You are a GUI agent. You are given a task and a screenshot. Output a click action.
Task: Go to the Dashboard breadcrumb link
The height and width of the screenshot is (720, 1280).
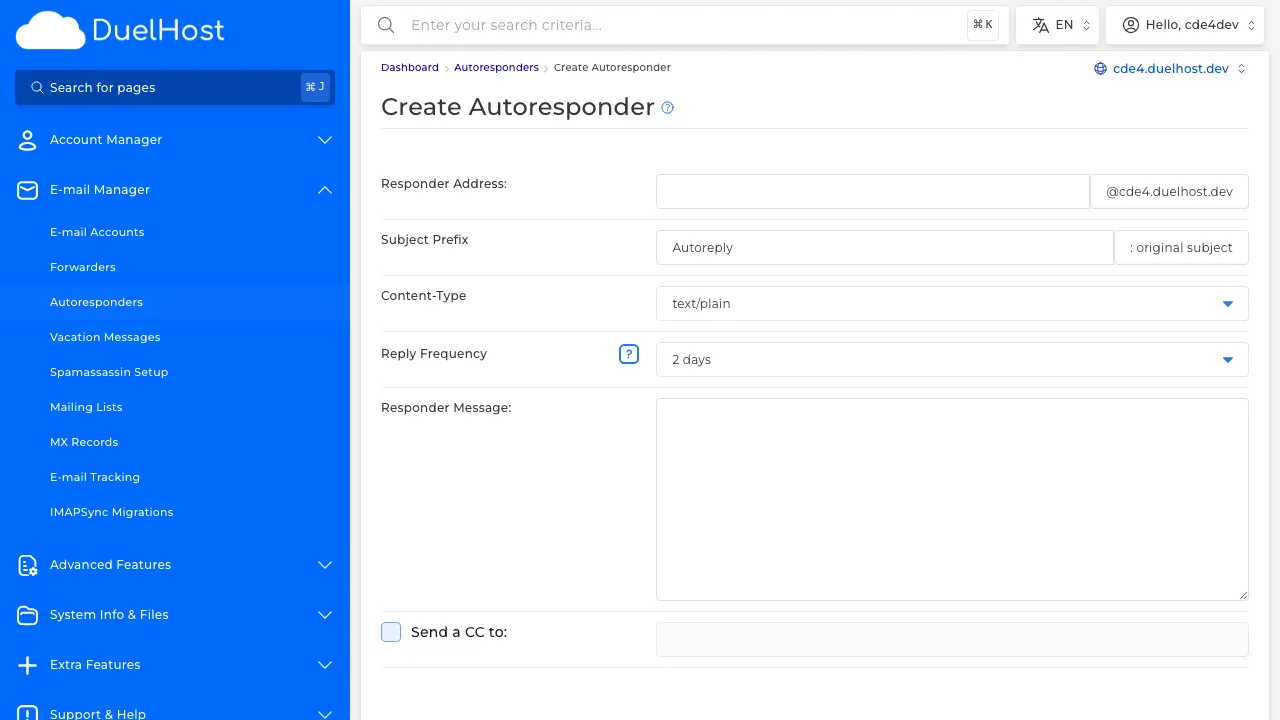pyautogui.click(x=410, y=67)
